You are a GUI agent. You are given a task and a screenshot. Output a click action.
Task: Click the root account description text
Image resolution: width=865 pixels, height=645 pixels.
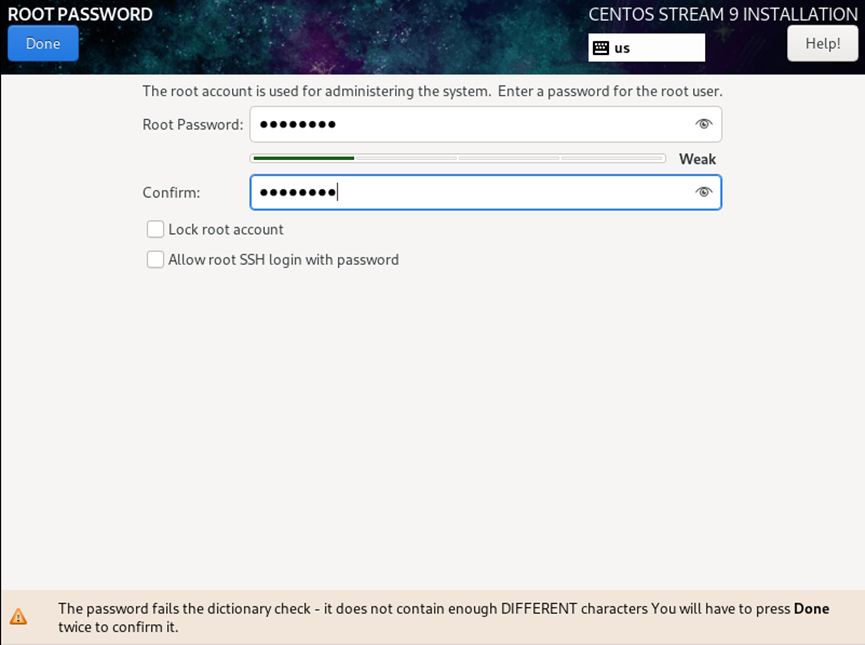(432, 91)
